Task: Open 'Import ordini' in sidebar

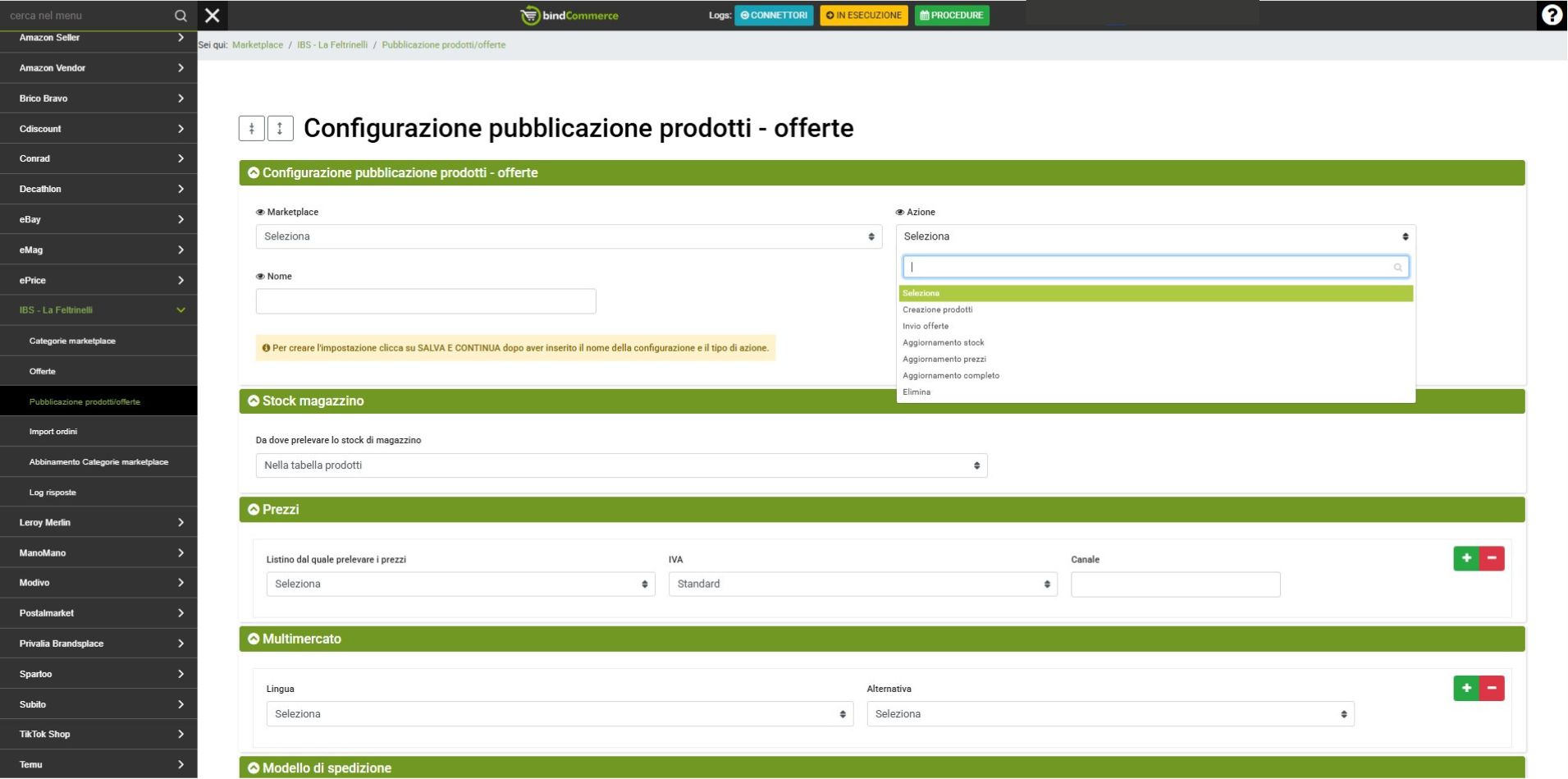Action: click(x=53, y=432)
